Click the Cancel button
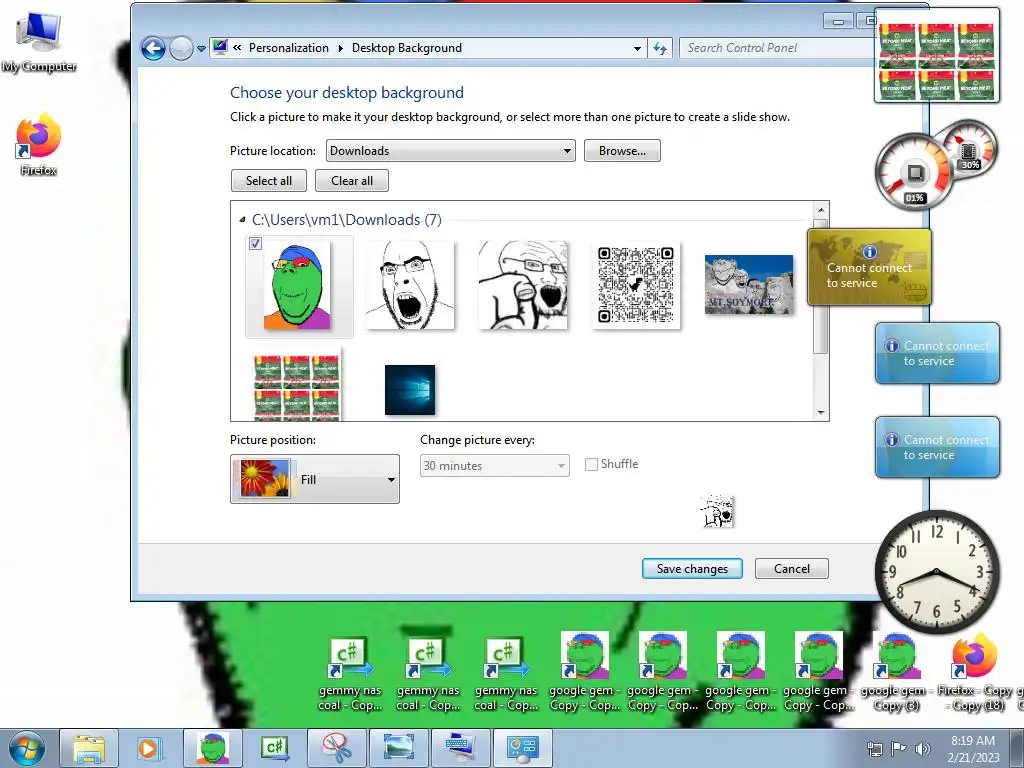This screenshot has height=768, width=1024. (x=792, y=569)
